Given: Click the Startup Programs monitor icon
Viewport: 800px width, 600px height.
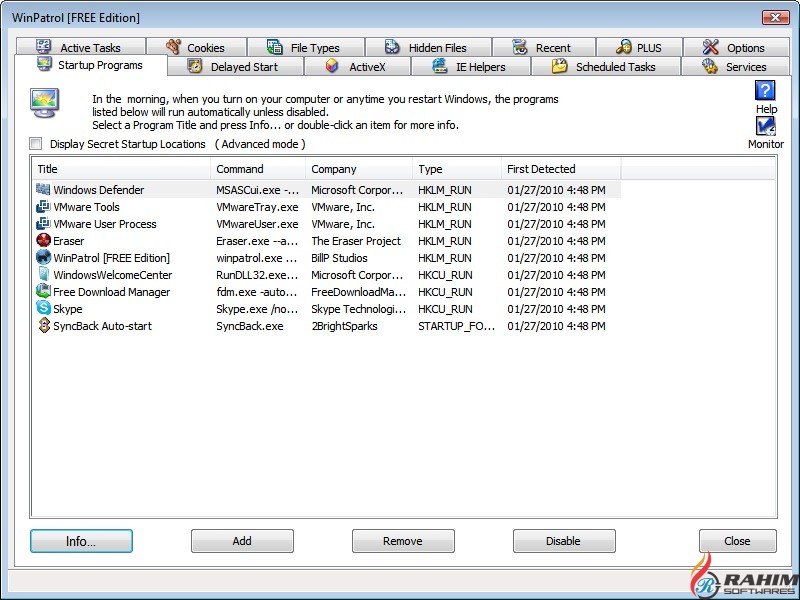Looking at the screenshot, I should pyautogui.click(x=44, y=64).
